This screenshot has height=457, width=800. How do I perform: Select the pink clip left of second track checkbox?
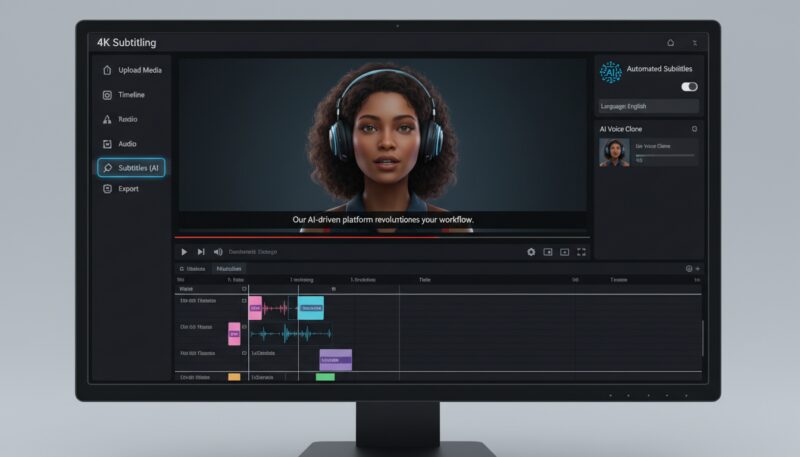[x=234, y=334]
